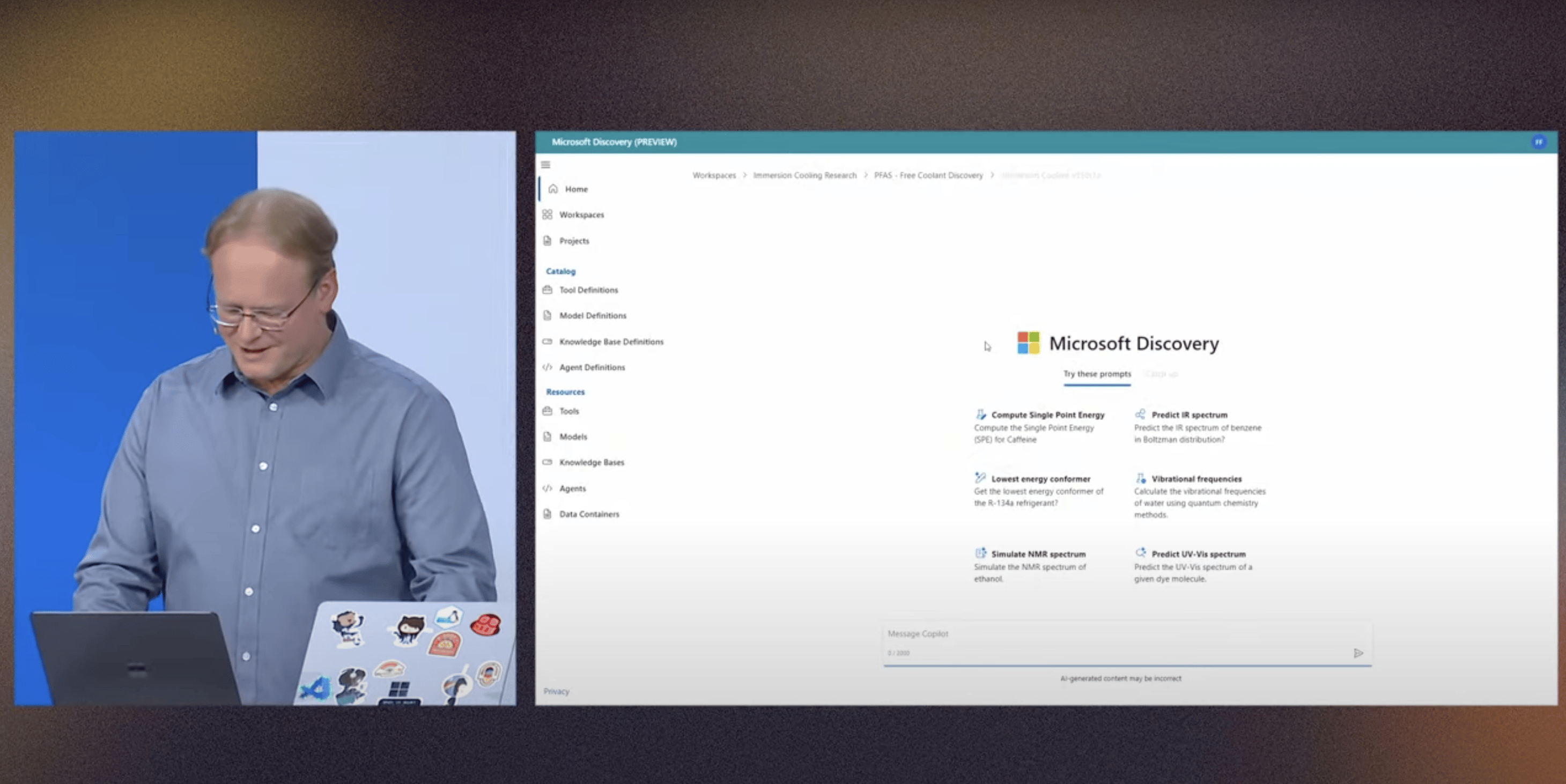Click the Home icon in sidebar
Image resolution: width=1566 pixels, height=784 pixels.
[x=552, y=189]
